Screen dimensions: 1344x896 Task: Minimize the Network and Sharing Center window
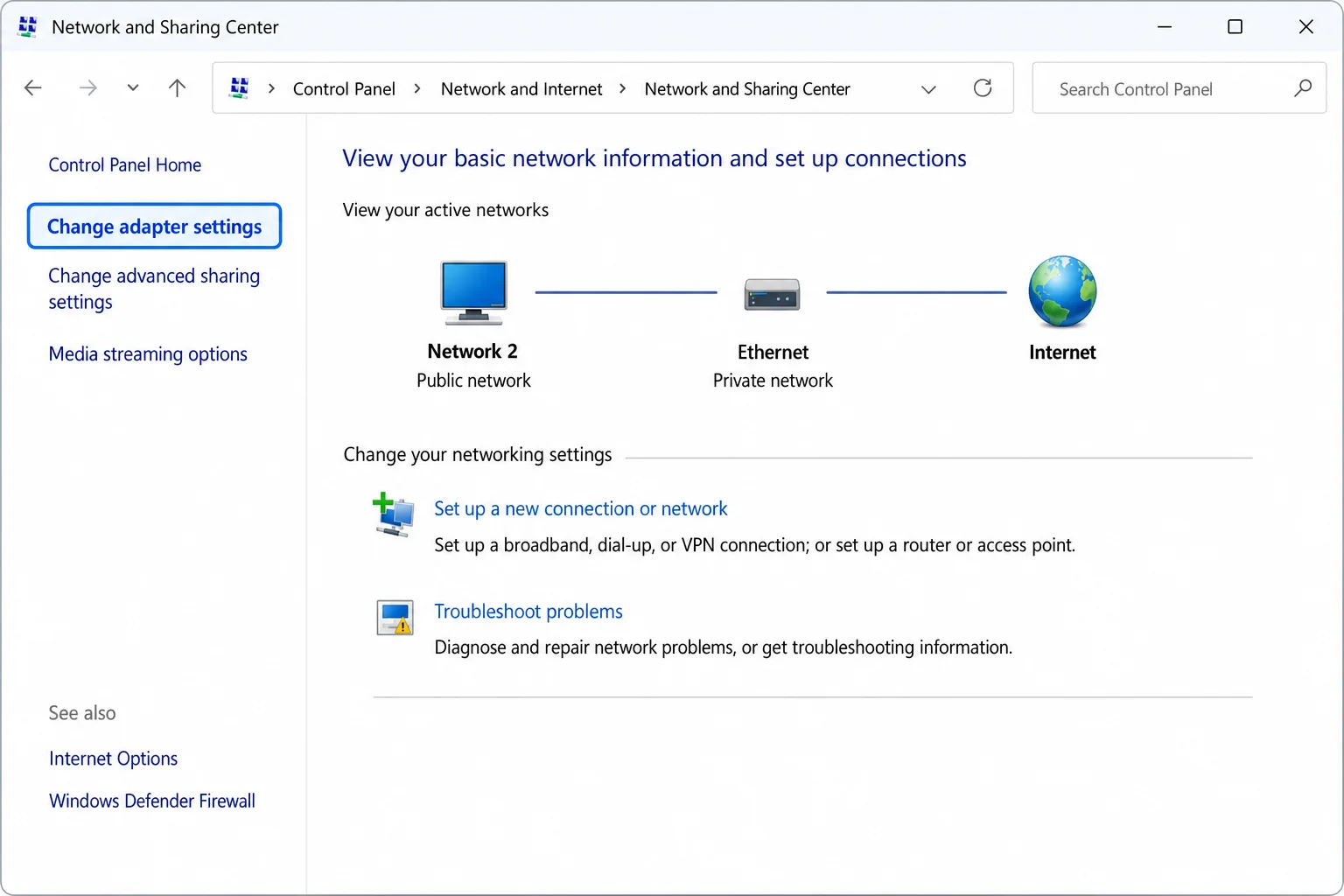click(x=1165, y=26)
